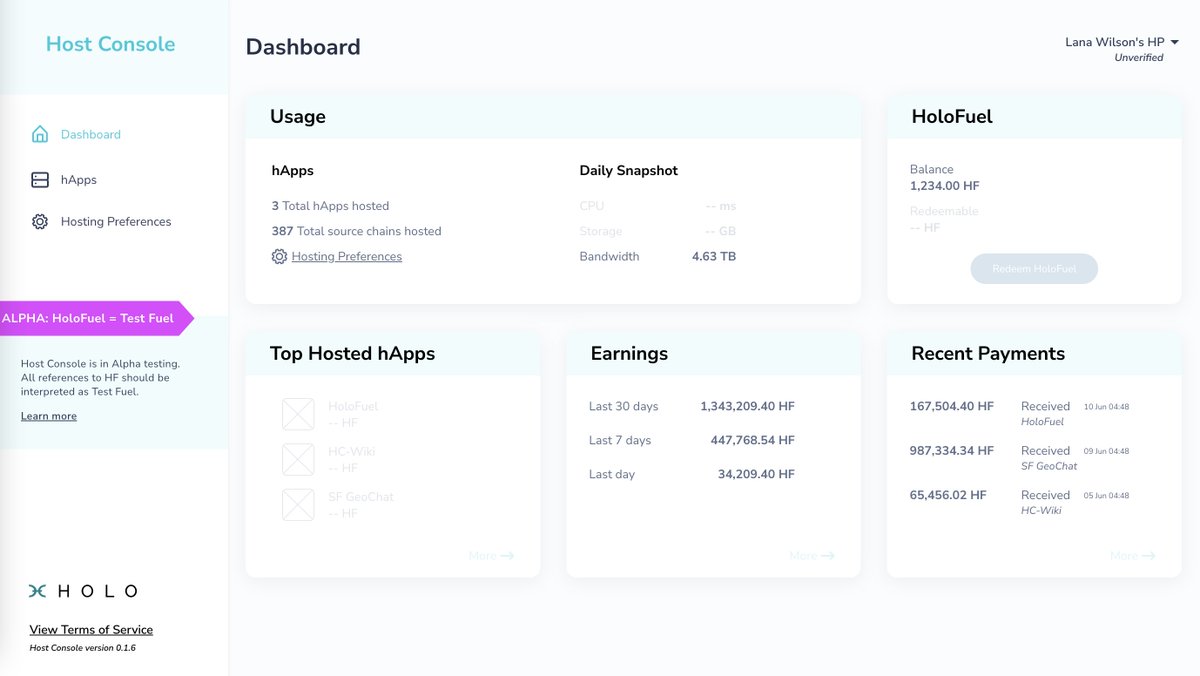
Task: Click the Redeem HoloFuel button
Action: 1034,269
